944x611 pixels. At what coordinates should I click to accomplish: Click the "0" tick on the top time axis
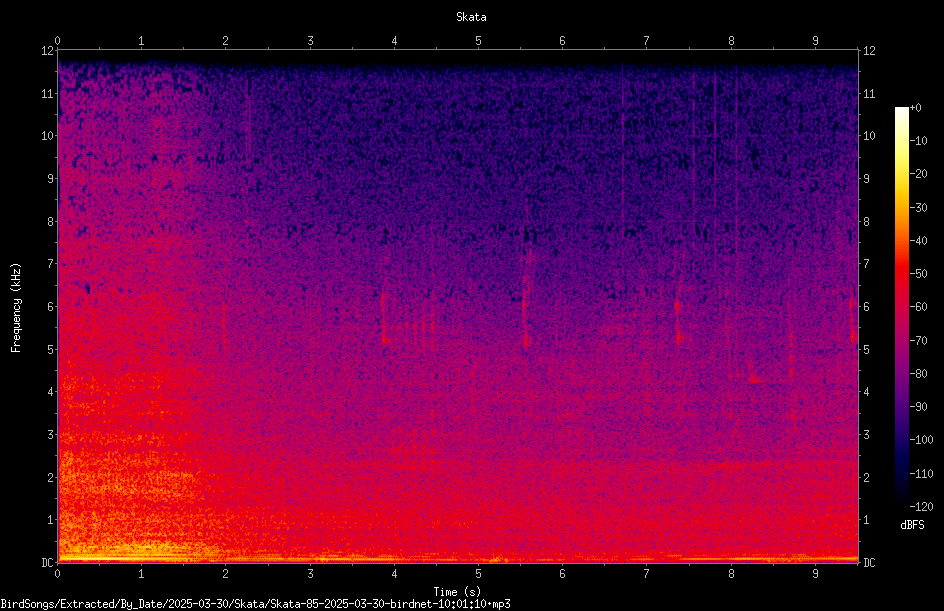[57, 40]
